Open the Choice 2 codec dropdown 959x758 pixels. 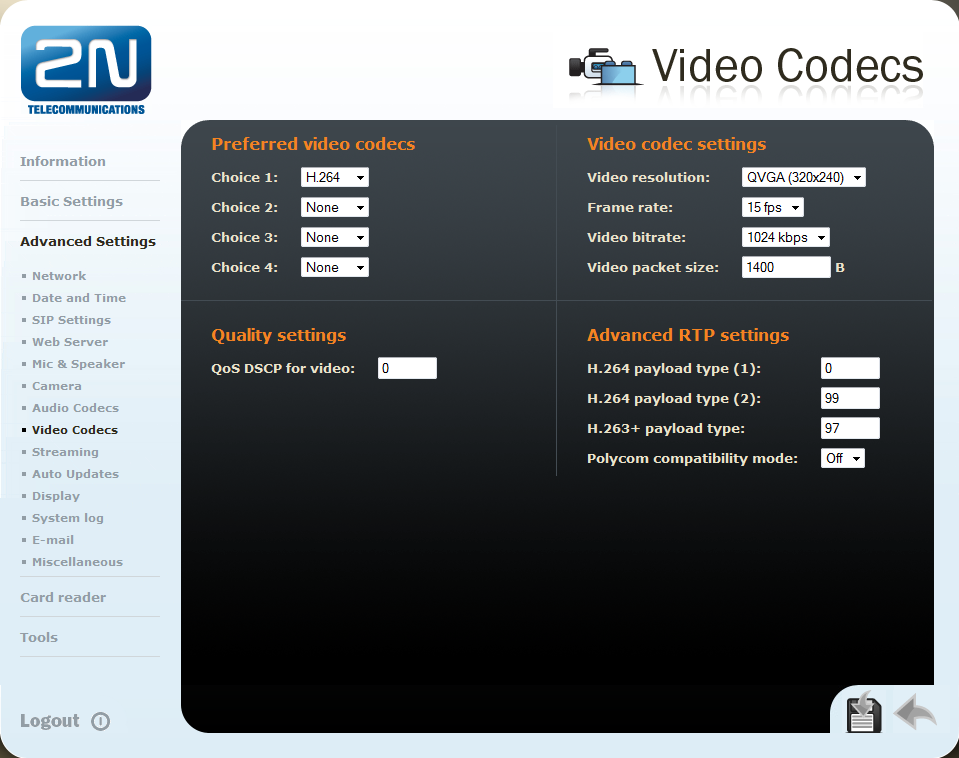tap(334, 208)
